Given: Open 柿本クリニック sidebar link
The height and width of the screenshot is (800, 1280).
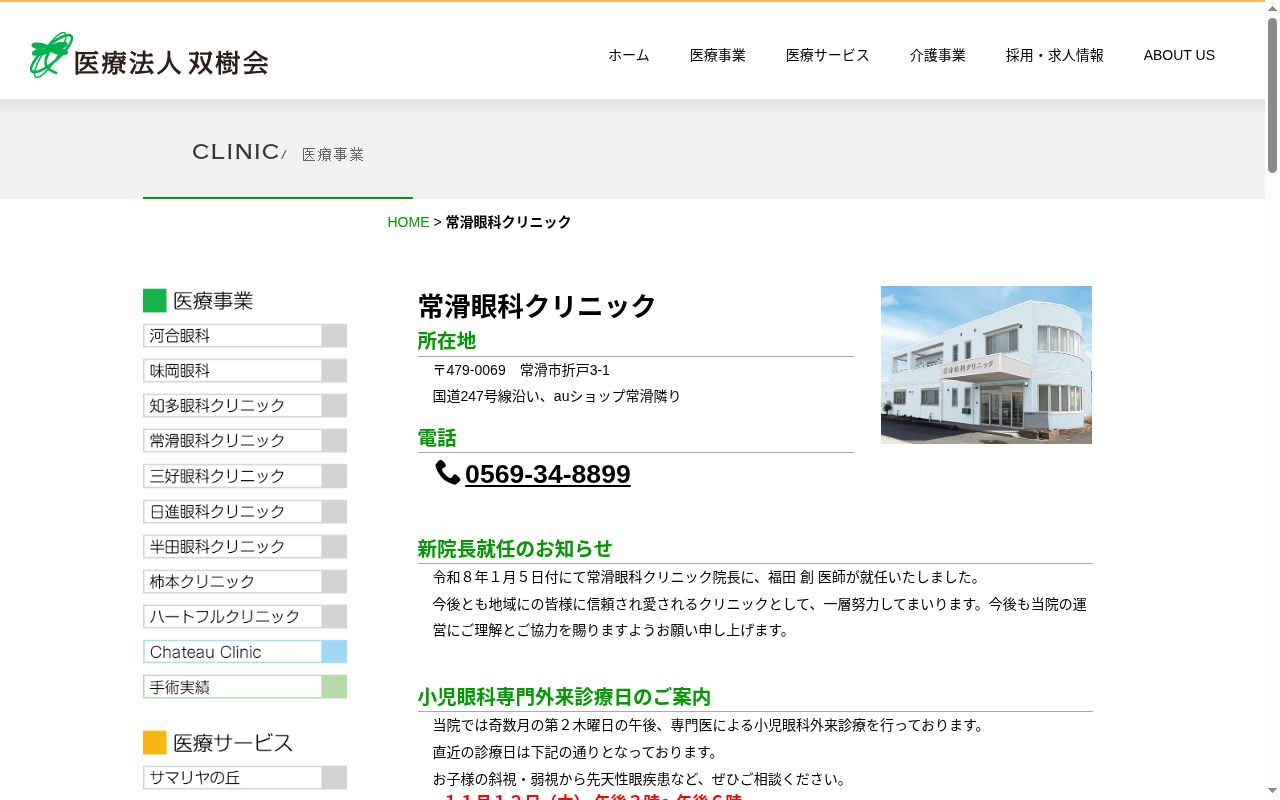Looking at the screenshot, I should coord(245,582).
